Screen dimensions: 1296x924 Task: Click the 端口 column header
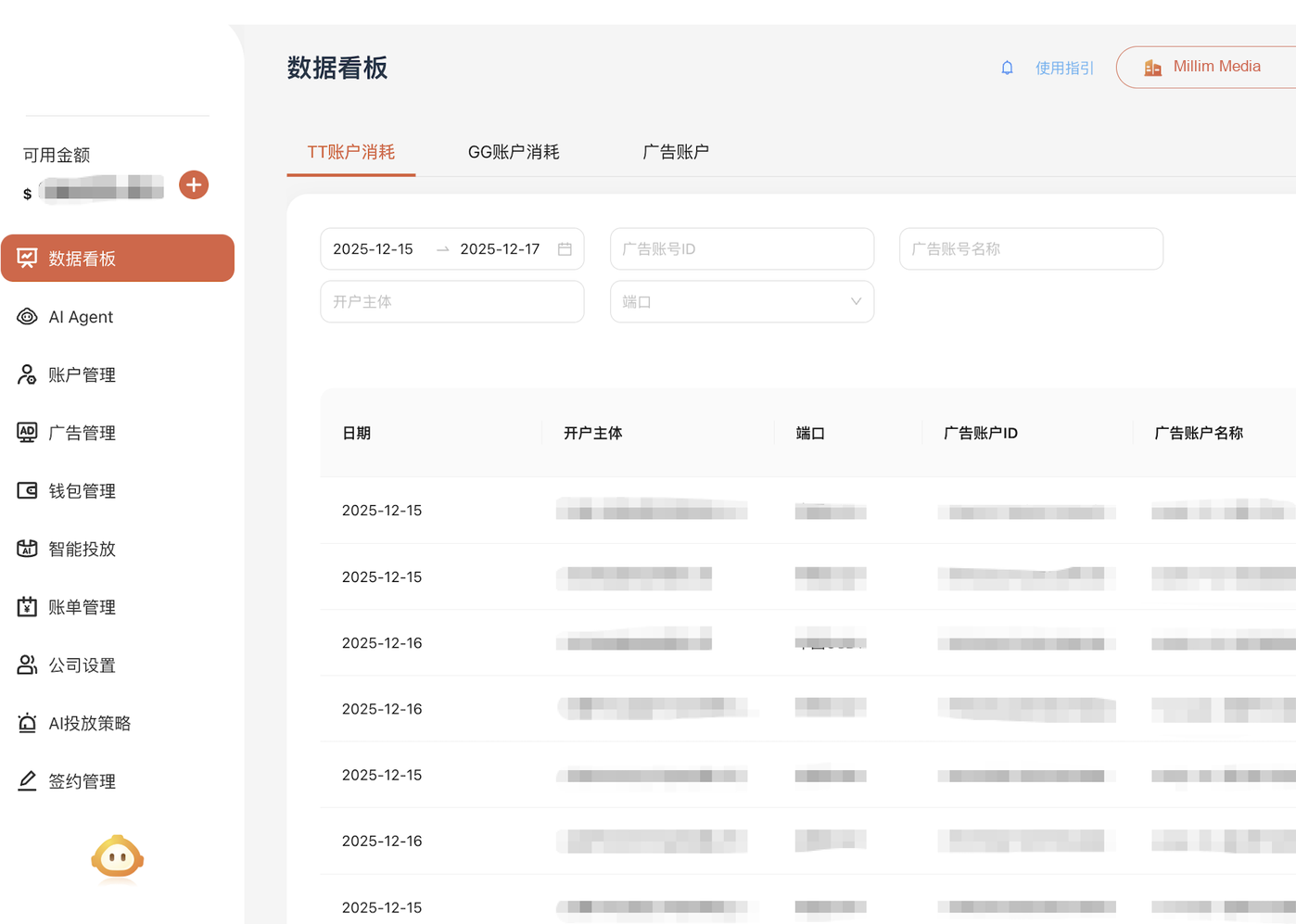click(x=810, y=433)
